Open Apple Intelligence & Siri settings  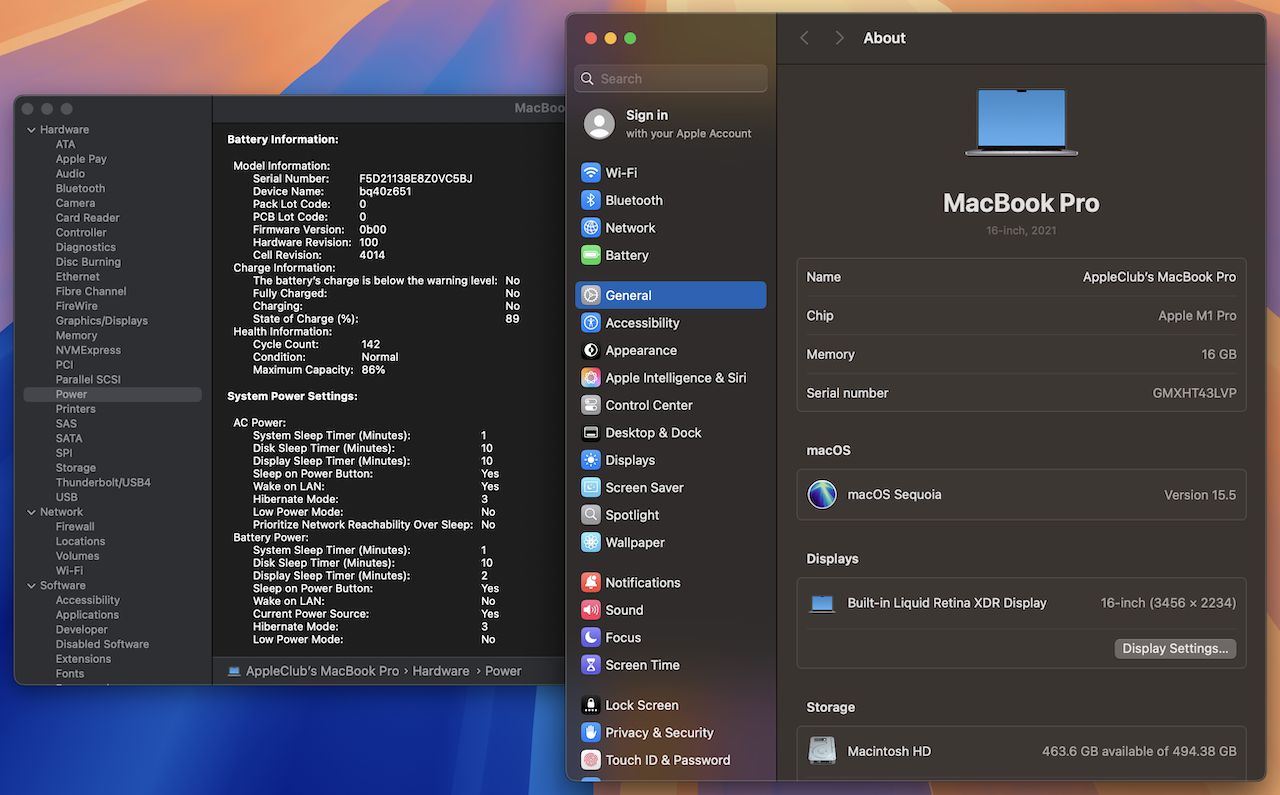coord(671,378)
